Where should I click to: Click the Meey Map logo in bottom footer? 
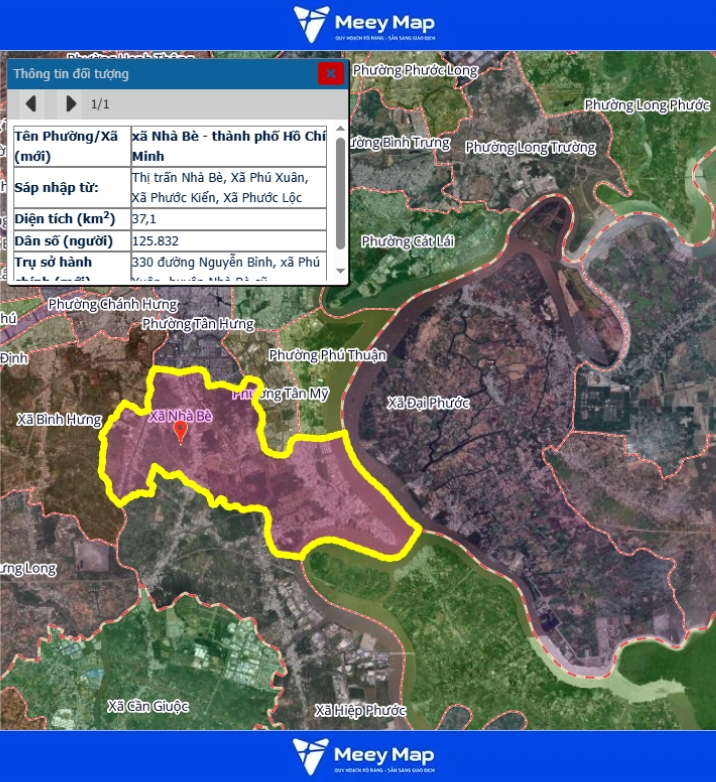358,757
